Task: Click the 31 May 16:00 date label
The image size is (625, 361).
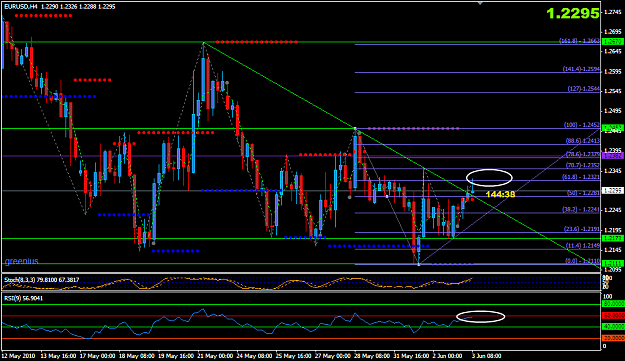Action: click(411, 356)
